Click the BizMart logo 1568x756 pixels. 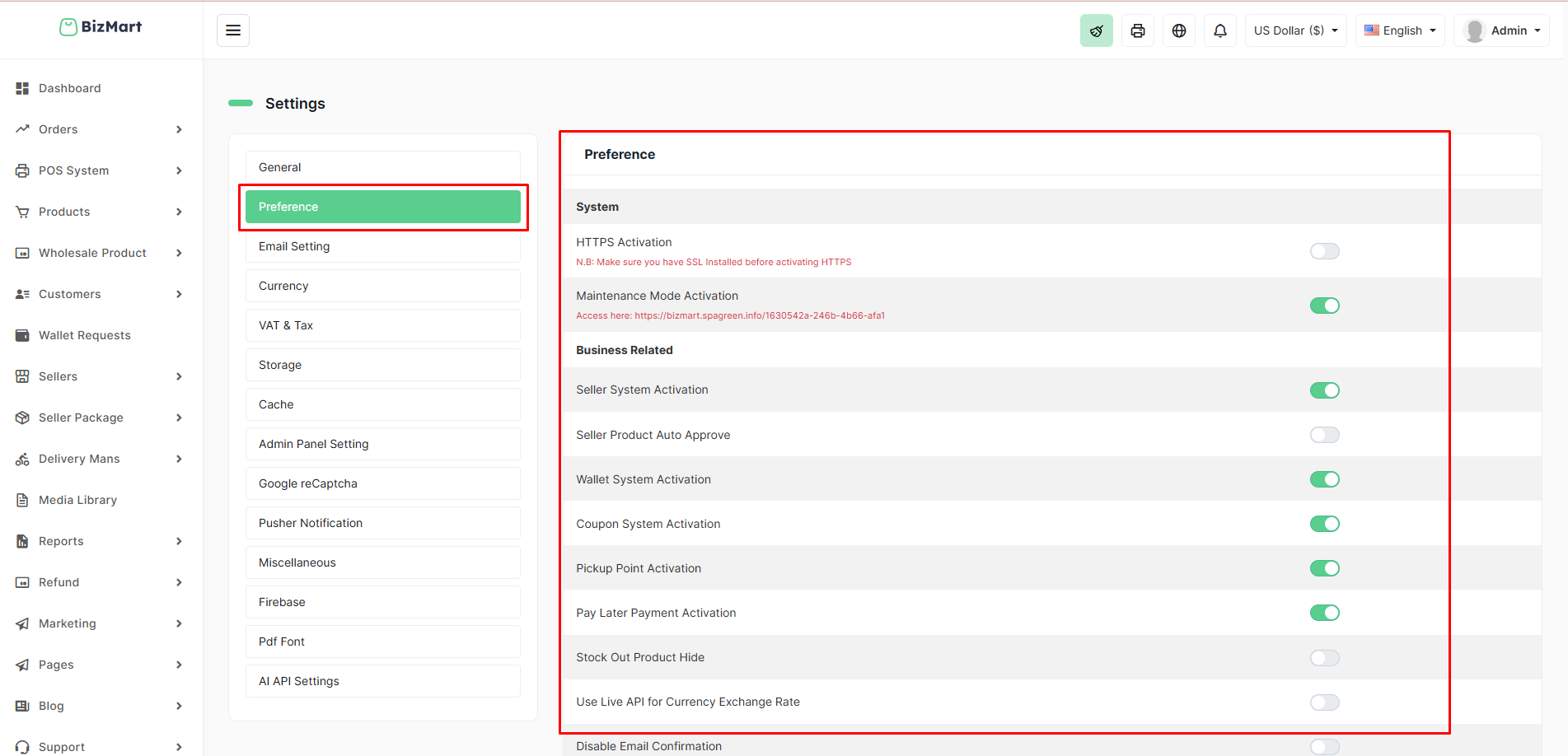click(101, 27)
